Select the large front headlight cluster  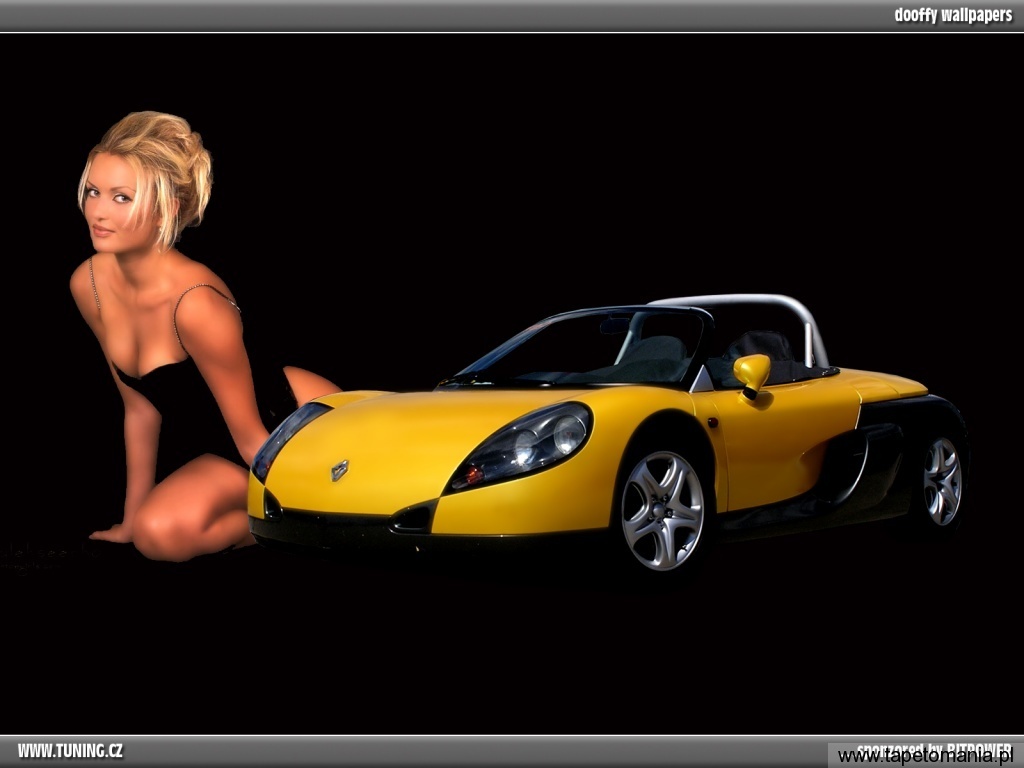[525, 445]
